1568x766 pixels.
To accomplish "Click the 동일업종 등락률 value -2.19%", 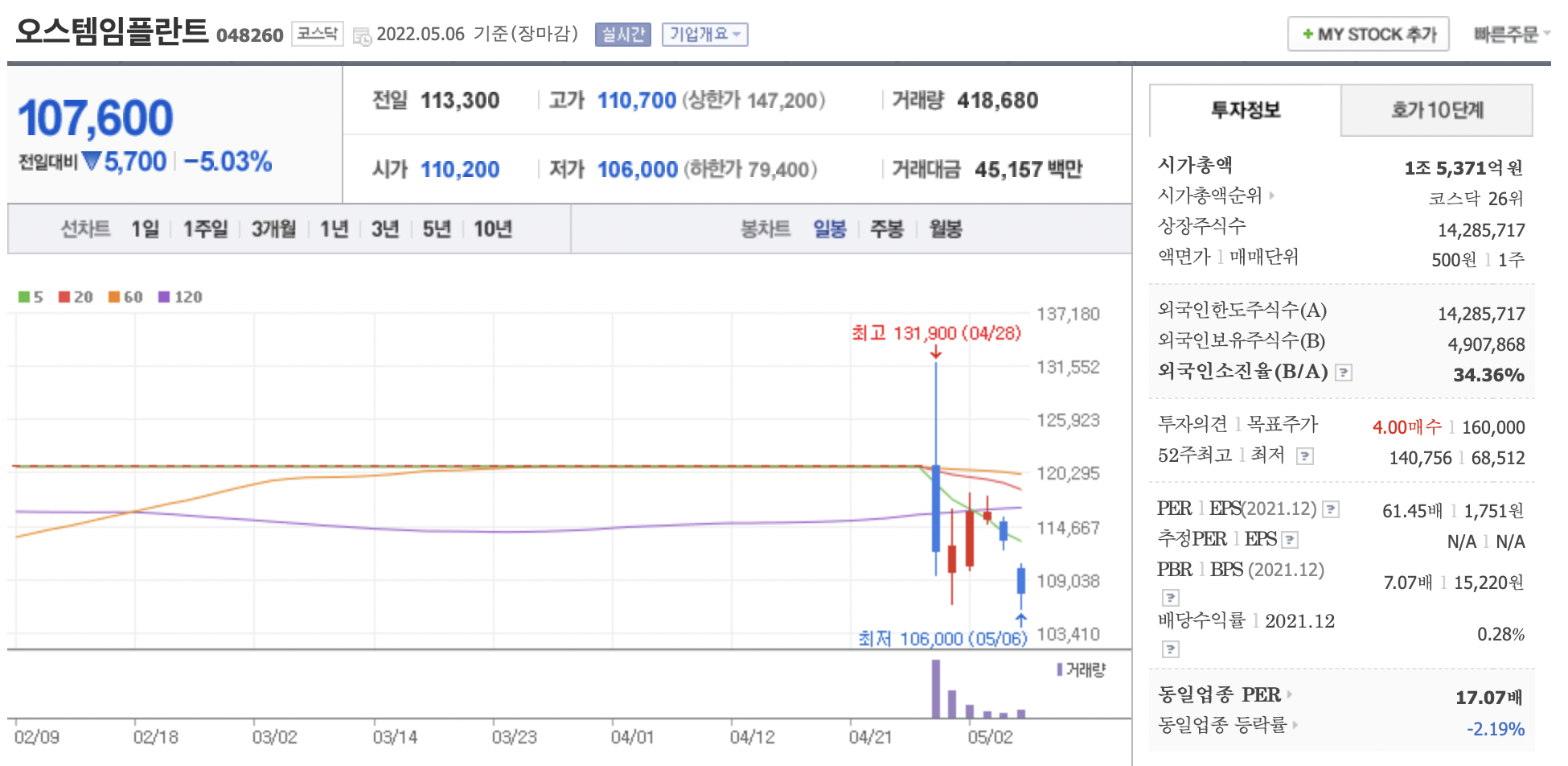I will tap(1495, 729).
